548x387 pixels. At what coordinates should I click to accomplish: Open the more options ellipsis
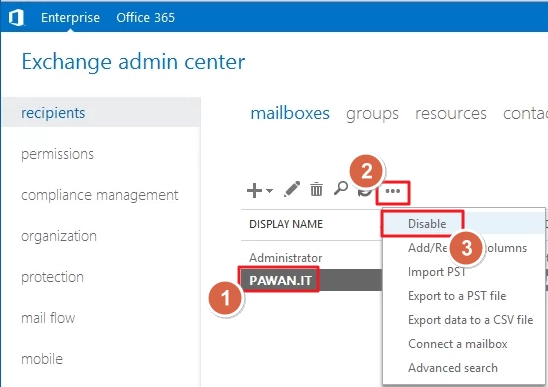393,191
